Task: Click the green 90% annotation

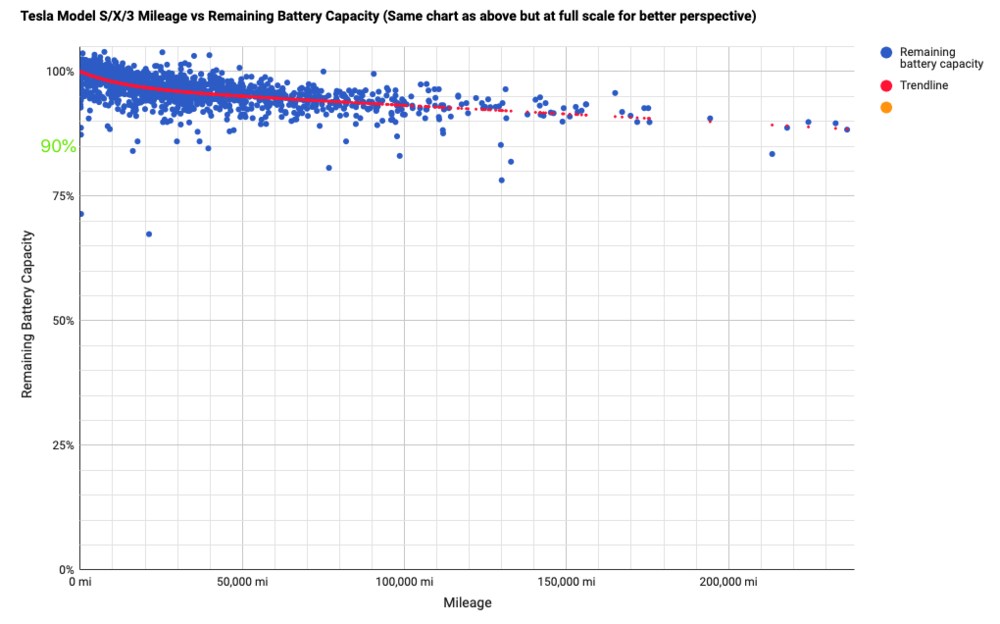Action: [x=58, y=146]
